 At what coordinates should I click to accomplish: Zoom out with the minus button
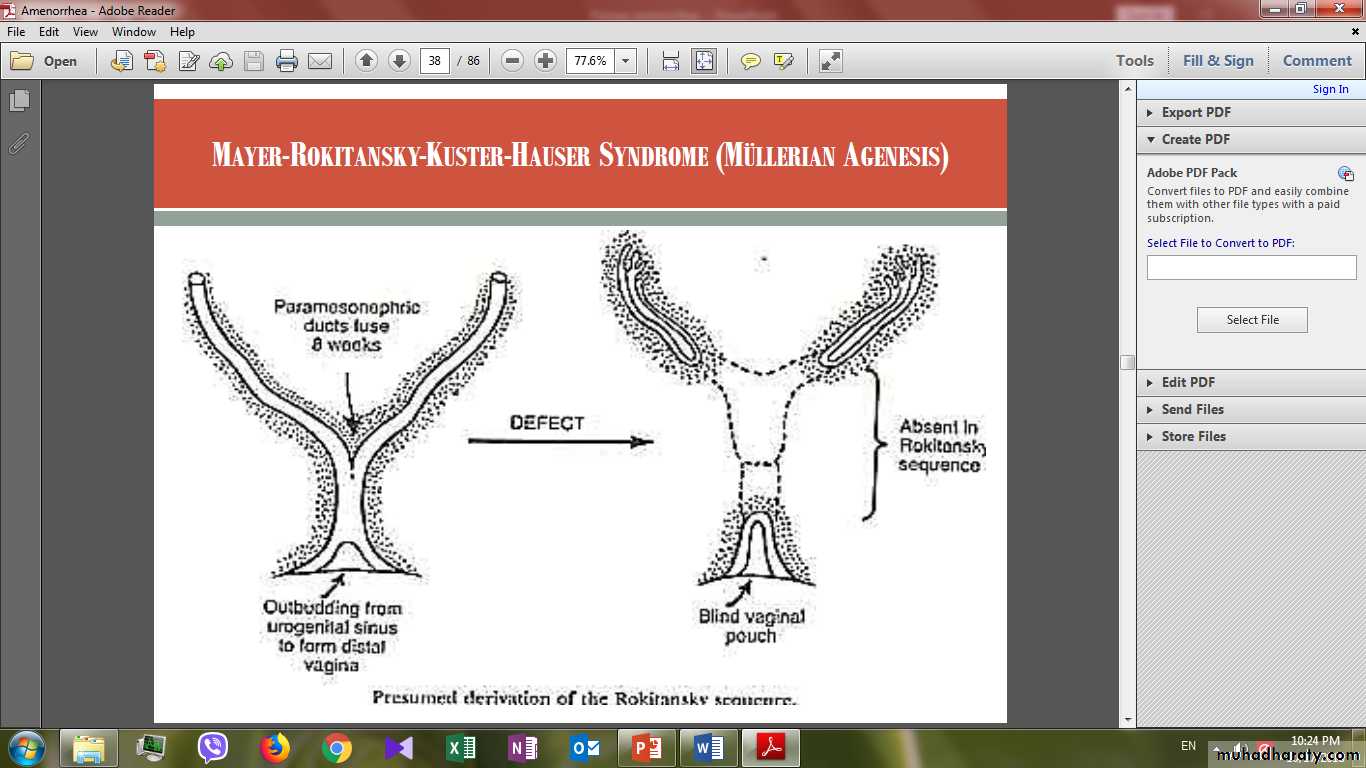point(512,61)
